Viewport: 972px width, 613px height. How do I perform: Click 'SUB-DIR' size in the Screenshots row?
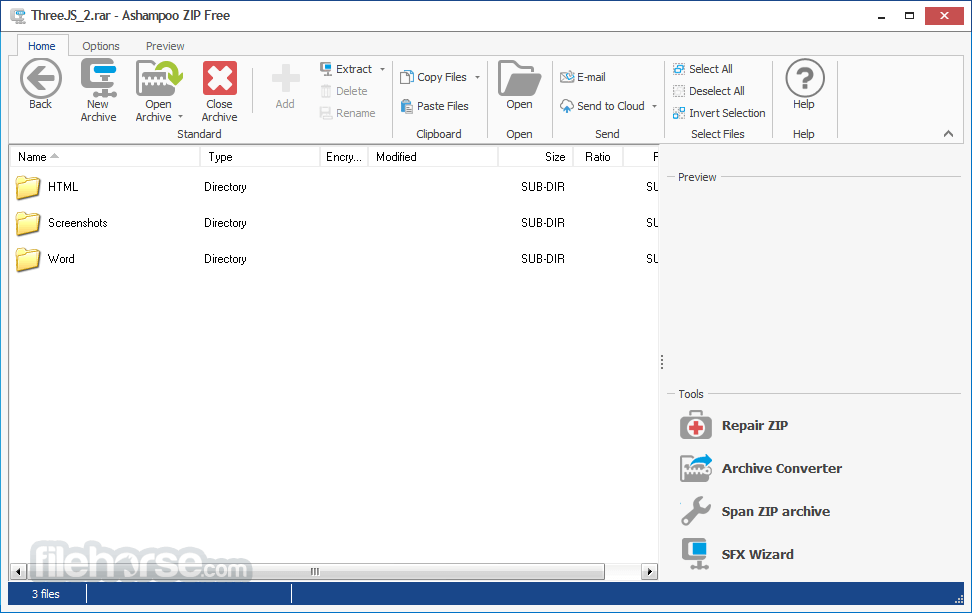pos(543,223)
